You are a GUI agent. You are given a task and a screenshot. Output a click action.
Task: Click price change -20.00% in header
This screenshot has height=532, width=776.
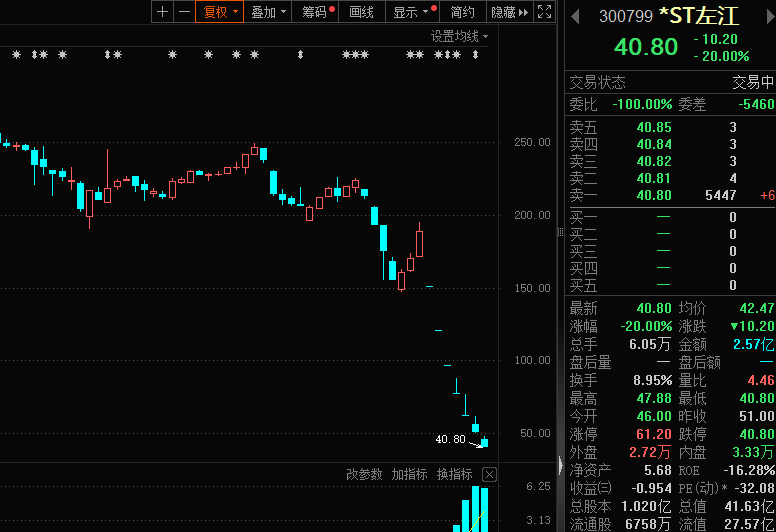(721, 56)
